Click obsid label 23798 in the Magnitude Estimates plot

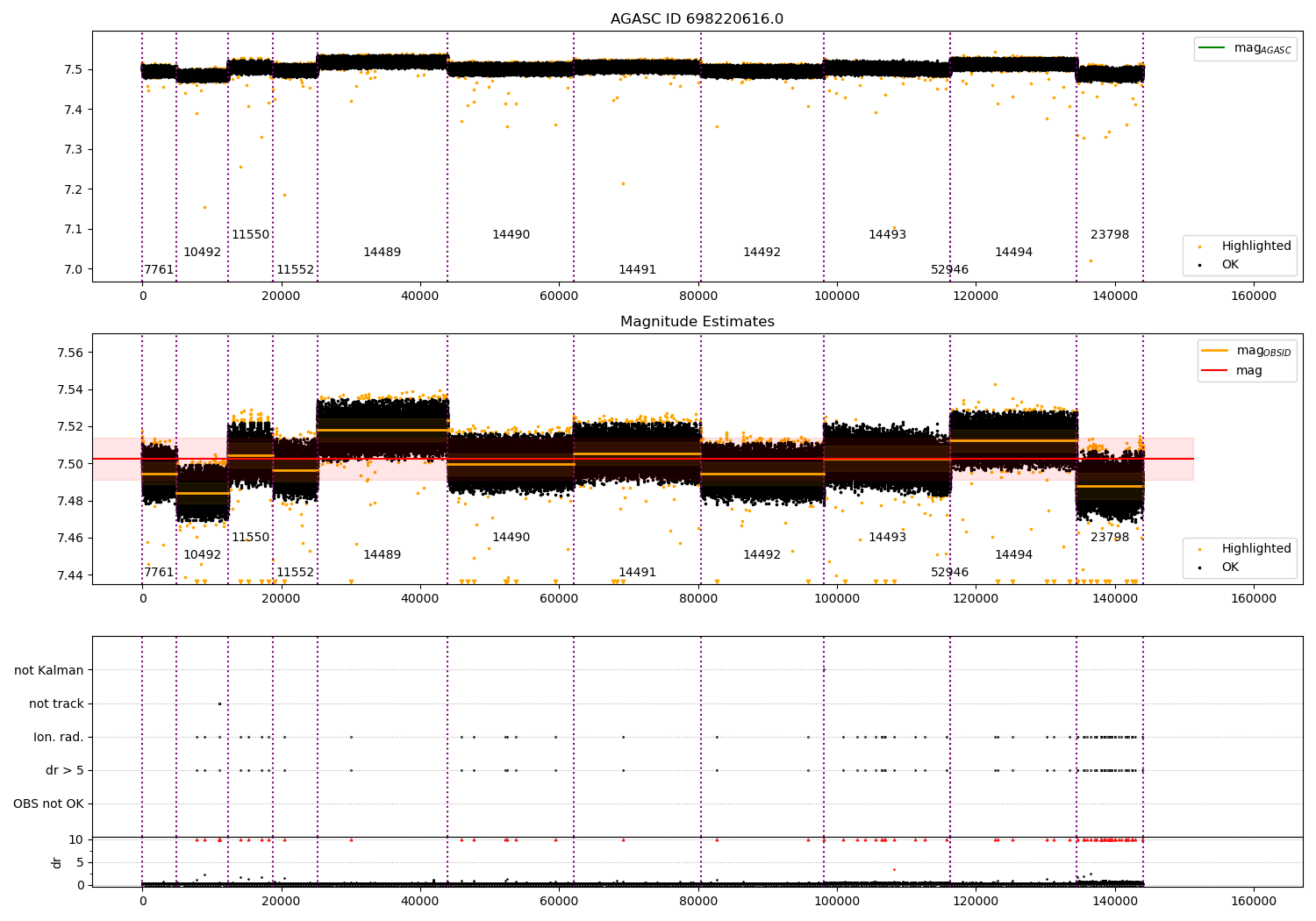coord(1110,537)
